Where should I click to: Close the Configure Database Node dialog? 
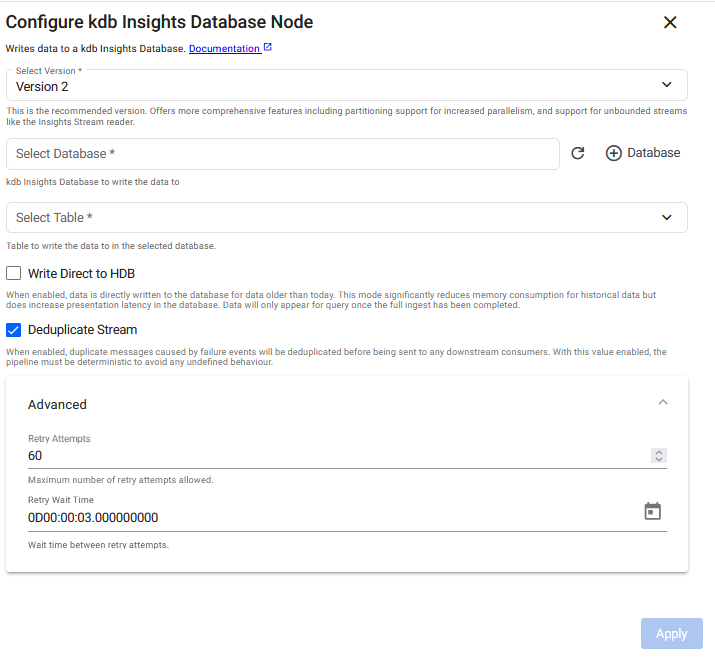[x=670, y=23]
